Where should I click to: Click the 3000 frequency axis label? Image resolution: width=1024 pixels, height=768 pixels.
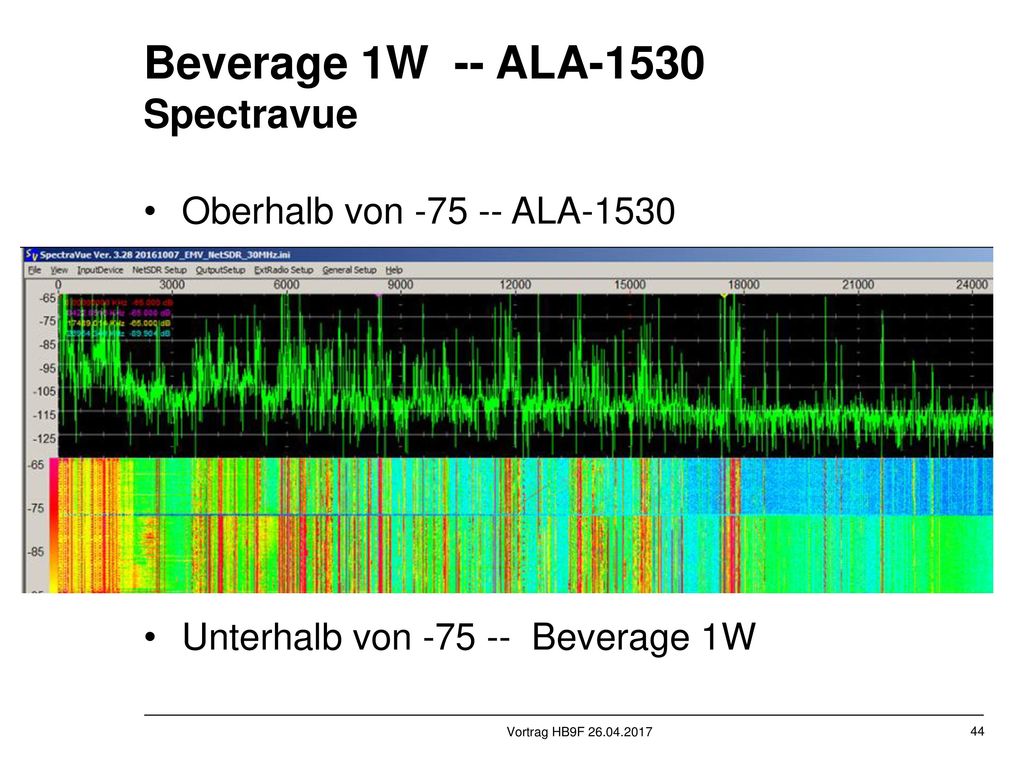(x=172, y=285)
